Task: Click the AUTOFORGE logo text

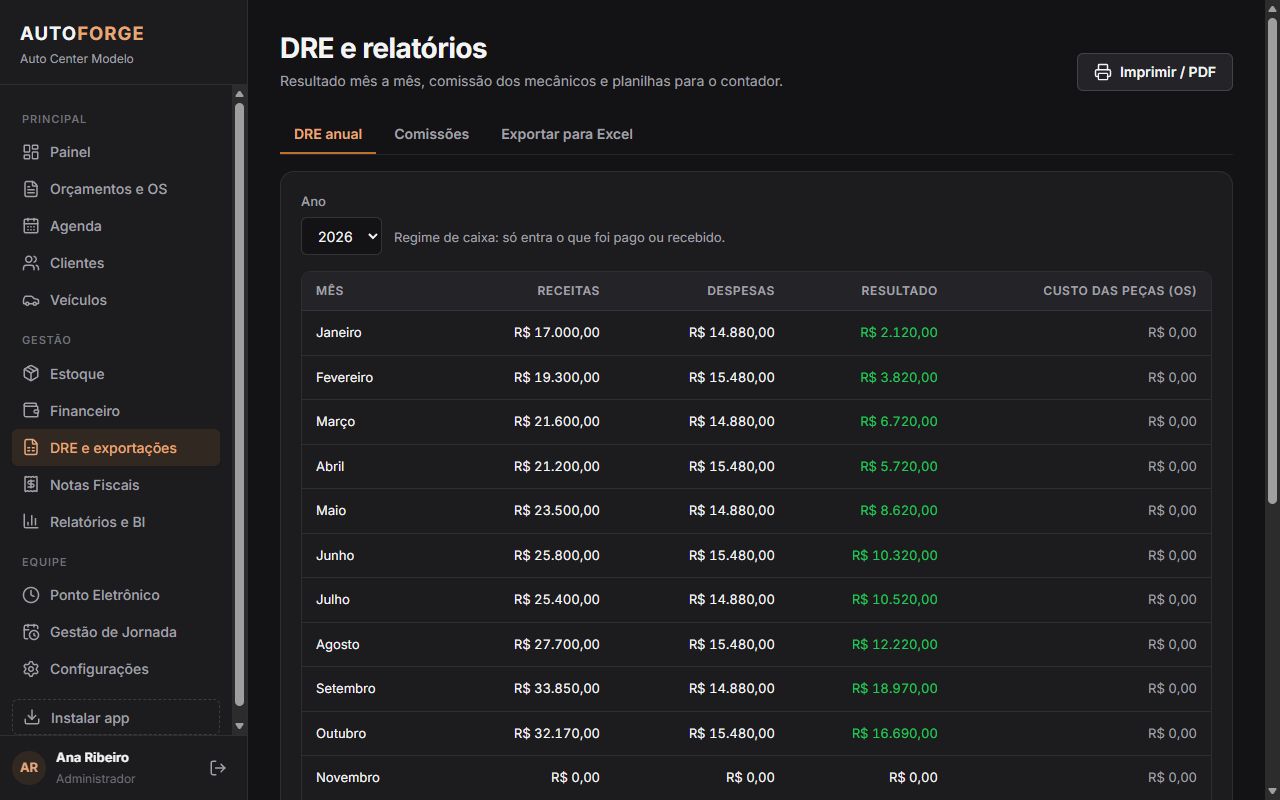Action: 82,33
